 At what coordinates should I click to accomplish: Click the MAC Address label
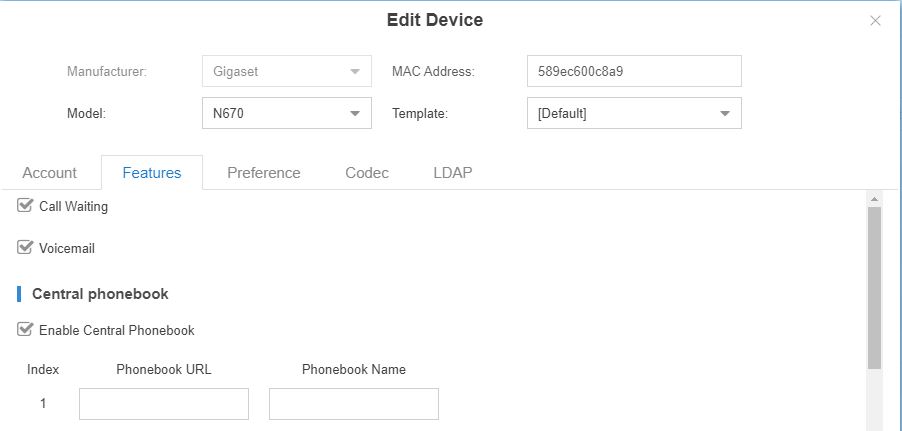pyautogui.click(x=433, y=71)
